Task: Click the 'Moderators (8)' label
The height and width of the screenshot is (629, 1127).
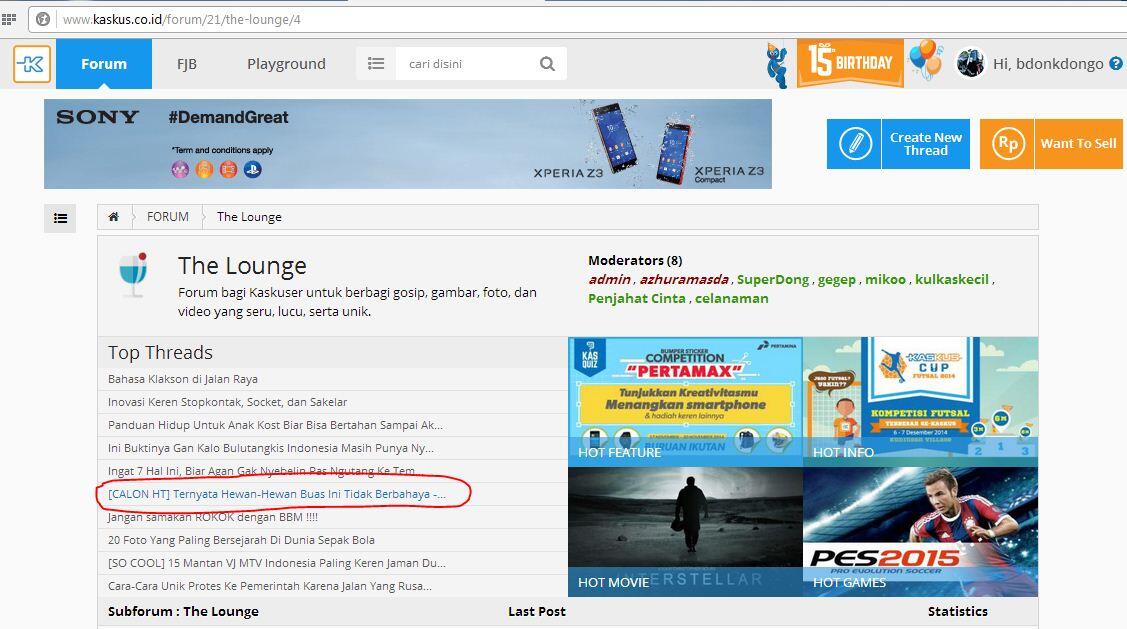Action: 635,260
